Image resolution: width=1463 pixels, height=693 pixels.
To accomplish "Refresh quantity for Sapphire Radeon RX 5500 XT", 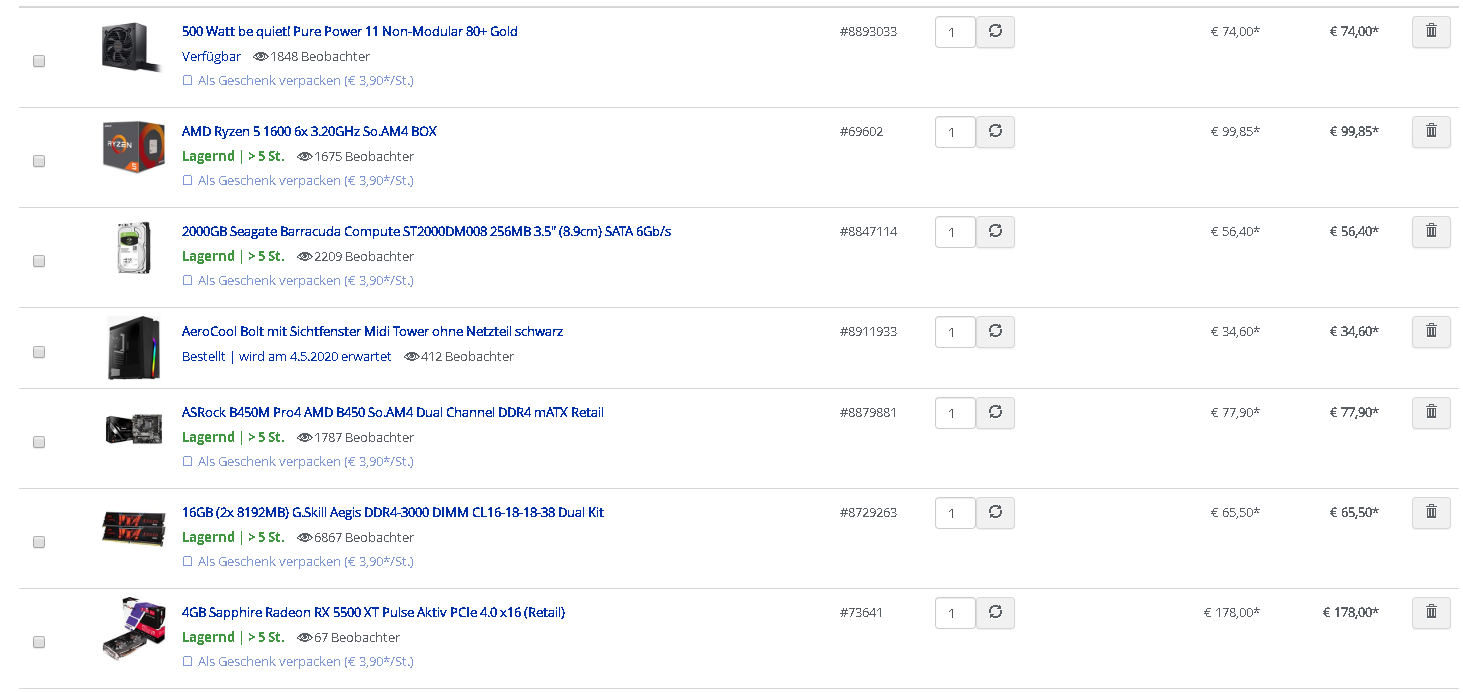I will [x=995, y=613].
